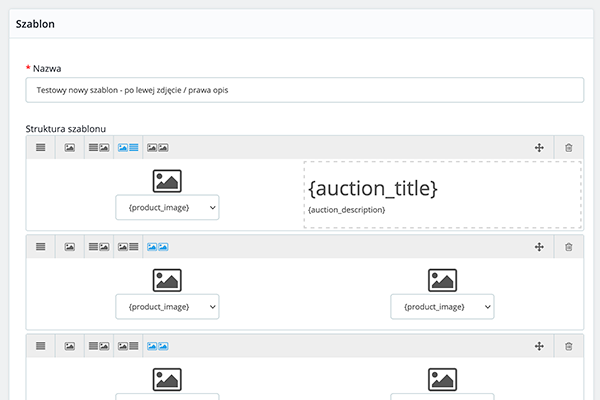Viewport: 600px width, 400px height.
Task: Select text-only layout in third row
Action: point(41,346)
